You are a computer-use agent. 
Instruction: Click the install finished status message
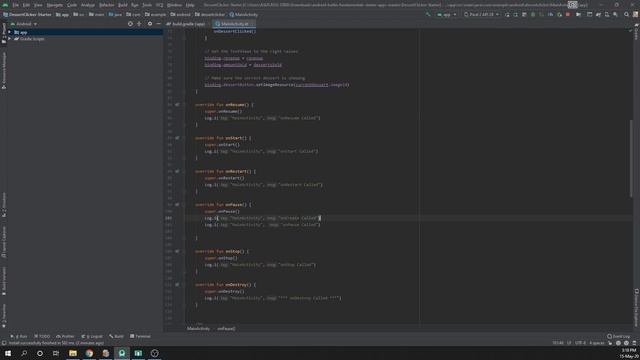tap(56, 343)
